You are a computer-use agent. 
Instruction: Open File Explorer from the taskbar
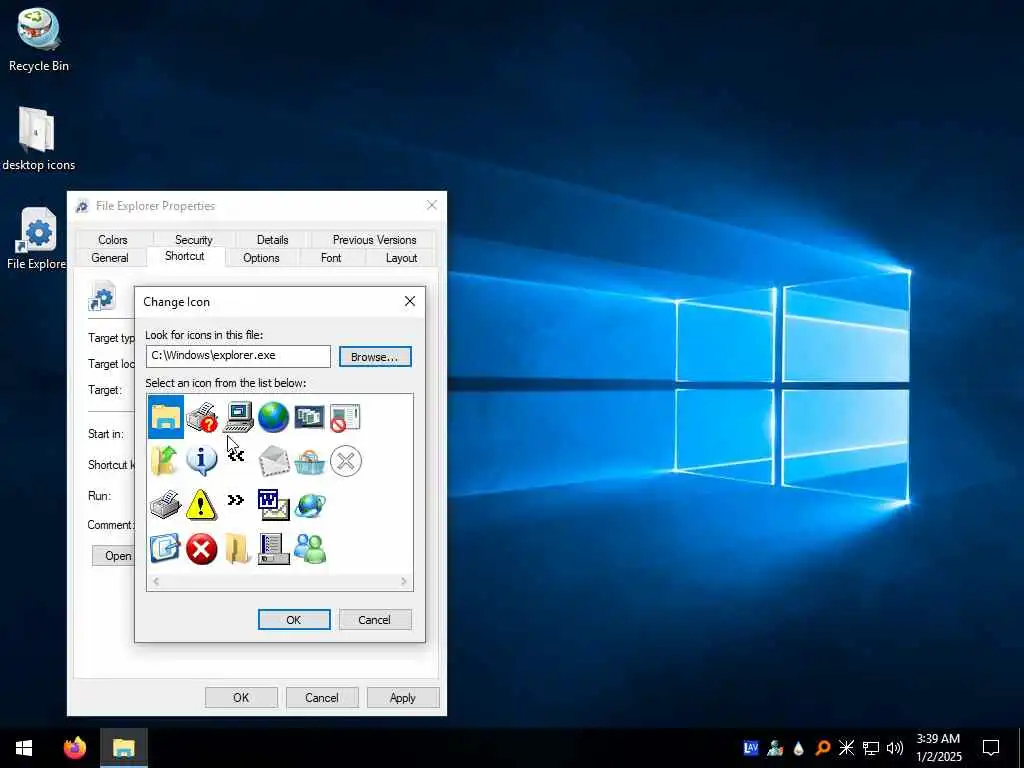coord(123,748)
